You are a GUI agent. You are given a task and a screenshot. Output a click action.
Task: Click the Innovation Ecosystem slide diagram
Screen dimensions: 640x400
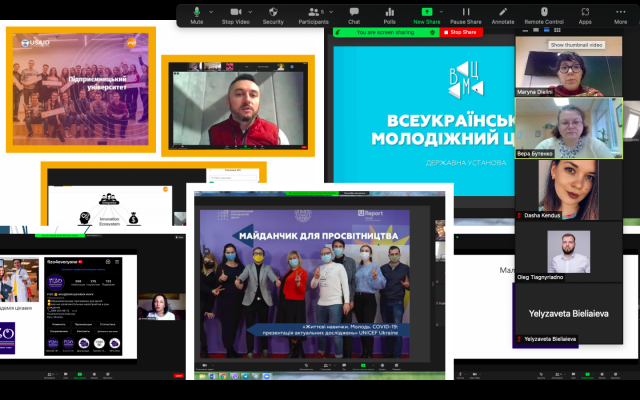coord(109,208)
